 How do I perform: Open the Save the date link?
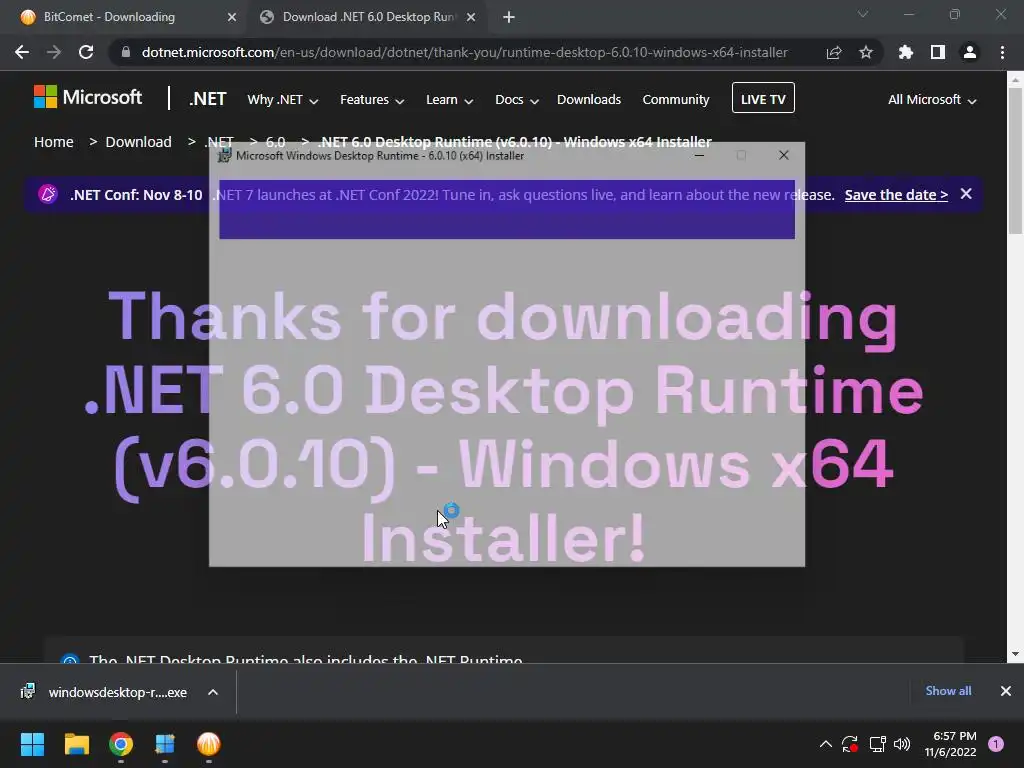pos(896,195)
